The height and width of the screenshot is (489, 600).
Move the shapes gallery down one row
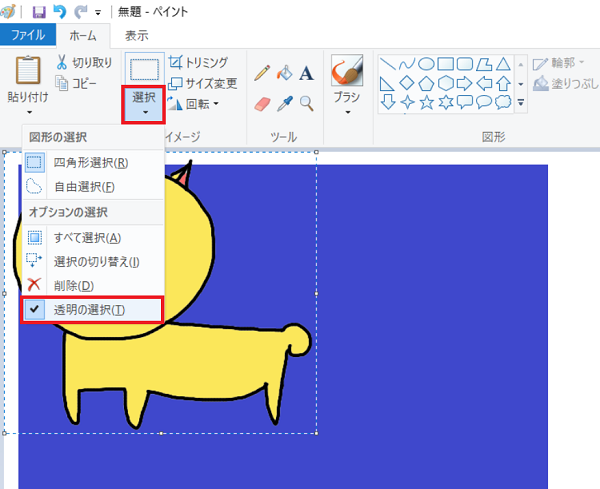(x=521, y=84)
